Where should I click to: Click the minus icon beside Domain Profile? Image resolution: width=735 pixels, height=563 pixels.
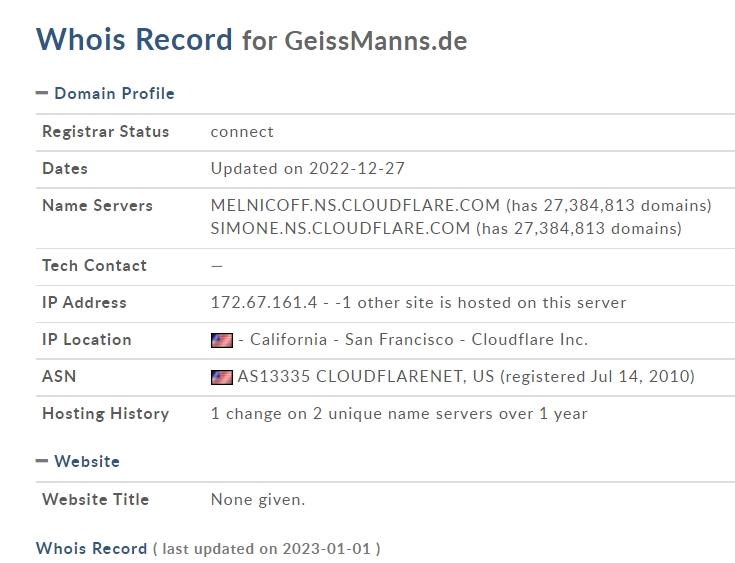click(x=42, y=93)
